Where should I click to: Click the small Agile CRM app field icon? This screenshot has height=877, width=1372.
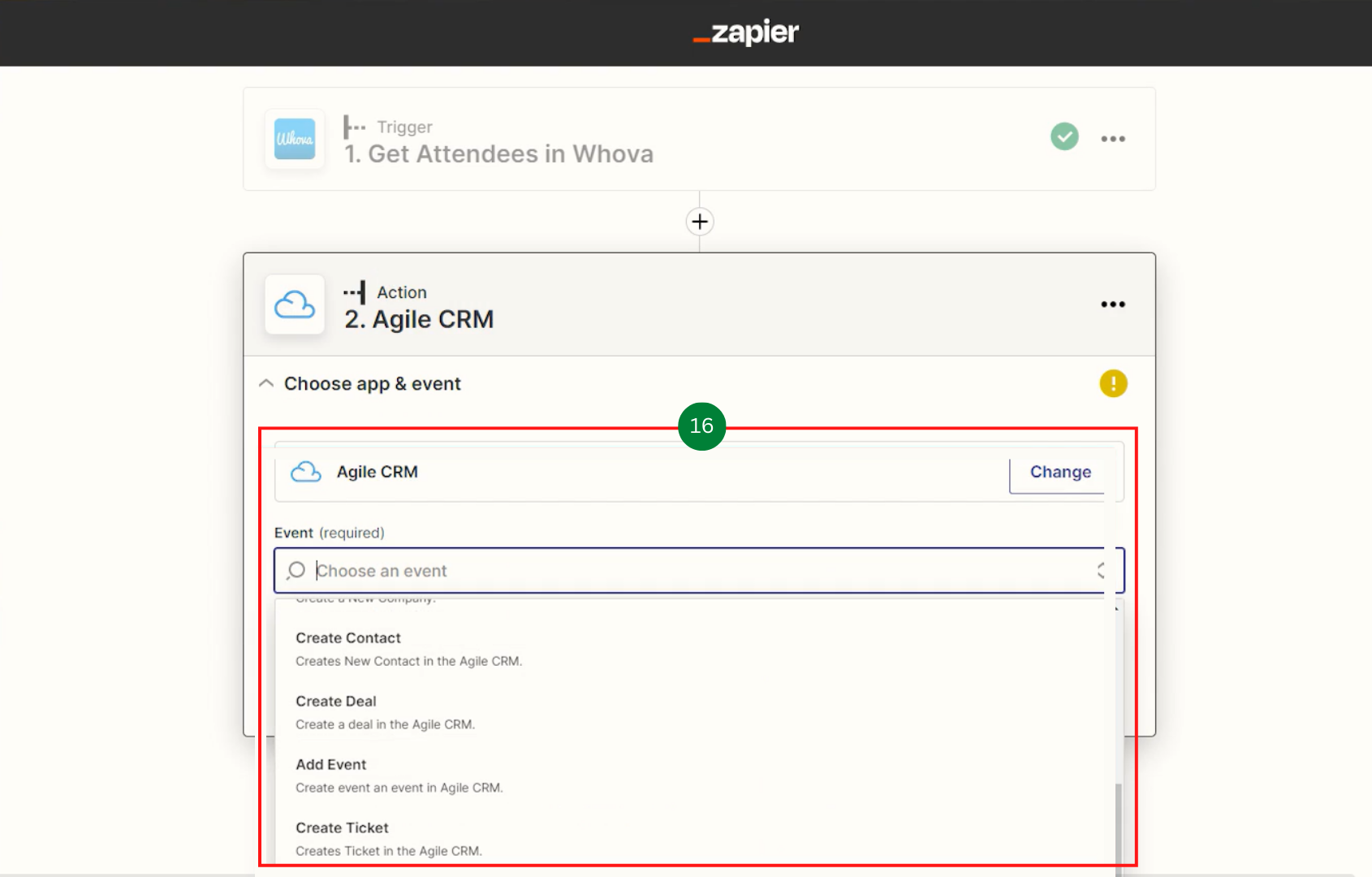click(306, 472)
